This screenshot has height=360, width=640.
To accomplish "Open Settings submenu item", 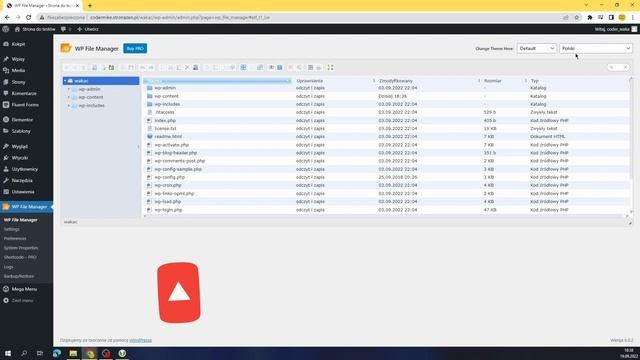I will 11,229.
